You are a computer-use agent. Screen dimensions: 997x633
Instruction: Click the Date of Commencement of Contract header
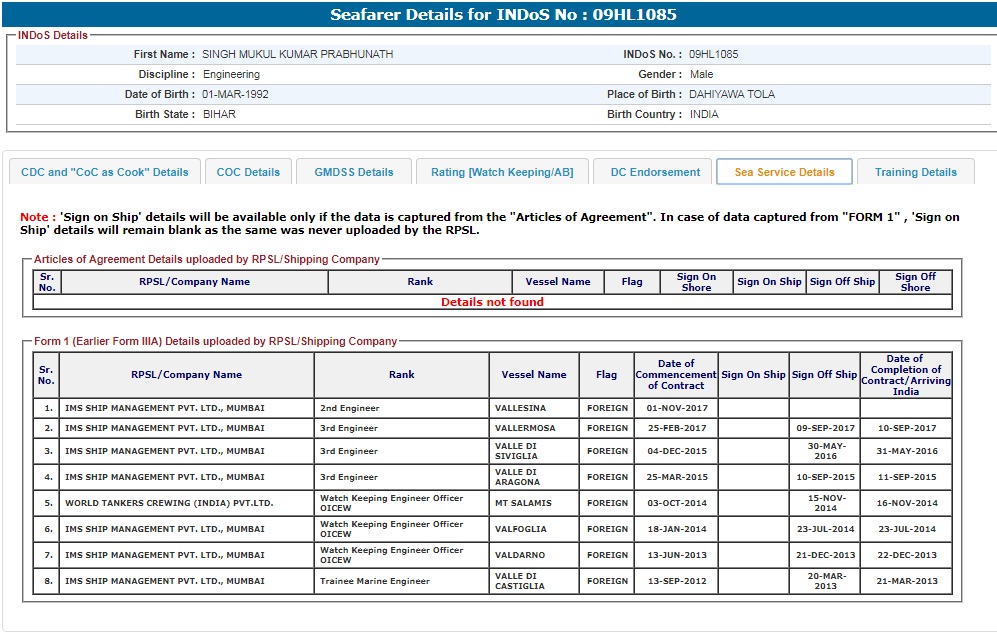tap(676, 375)
